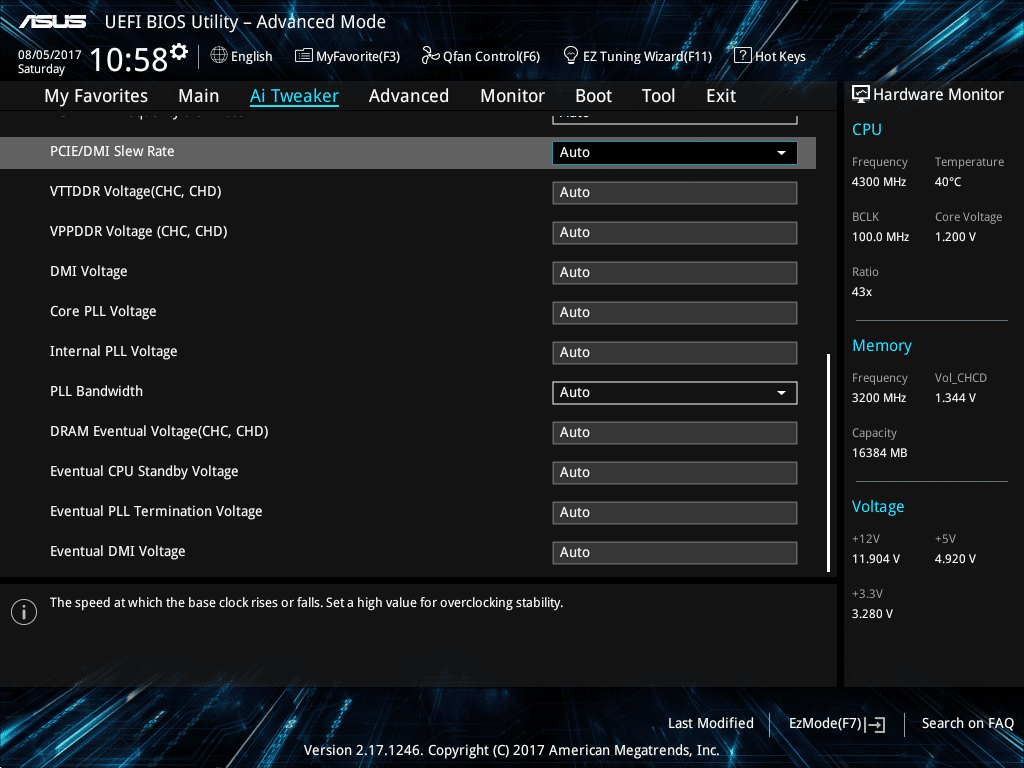
Task: Click the VTTDDR Voltage(CHC, CHD) label
Action: tap(136, 191)
